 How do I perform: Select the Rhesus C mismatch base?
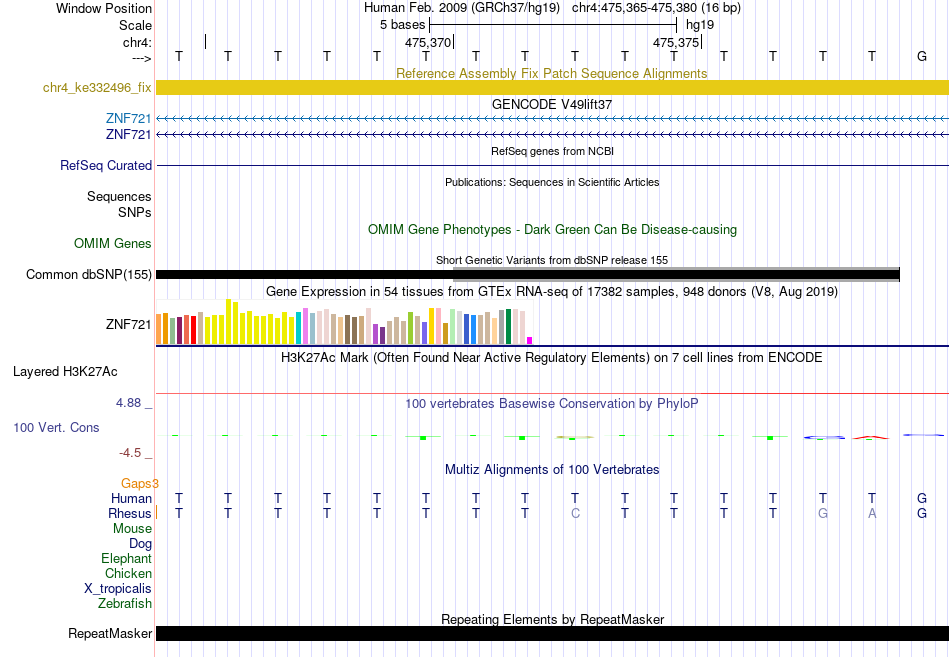[575, 513]
